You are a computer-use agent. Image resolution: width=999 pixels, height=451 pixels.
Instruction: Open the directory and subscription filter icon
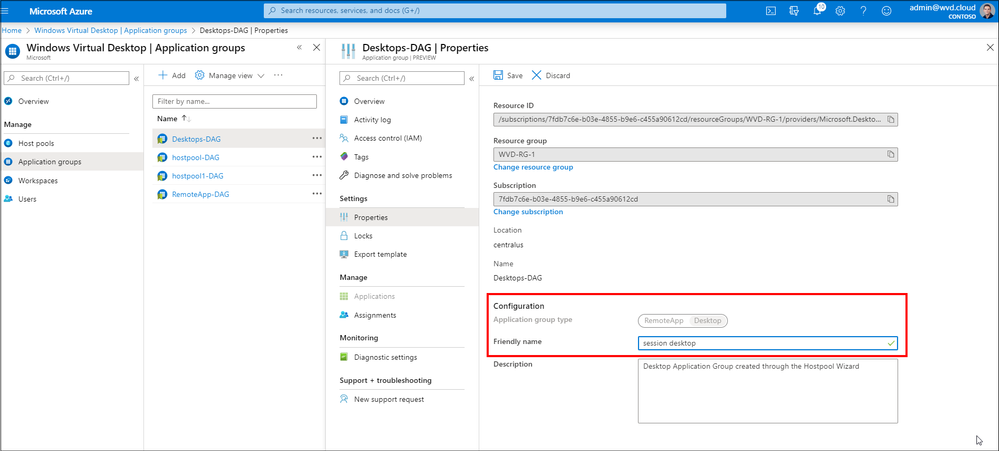(794, 11)
